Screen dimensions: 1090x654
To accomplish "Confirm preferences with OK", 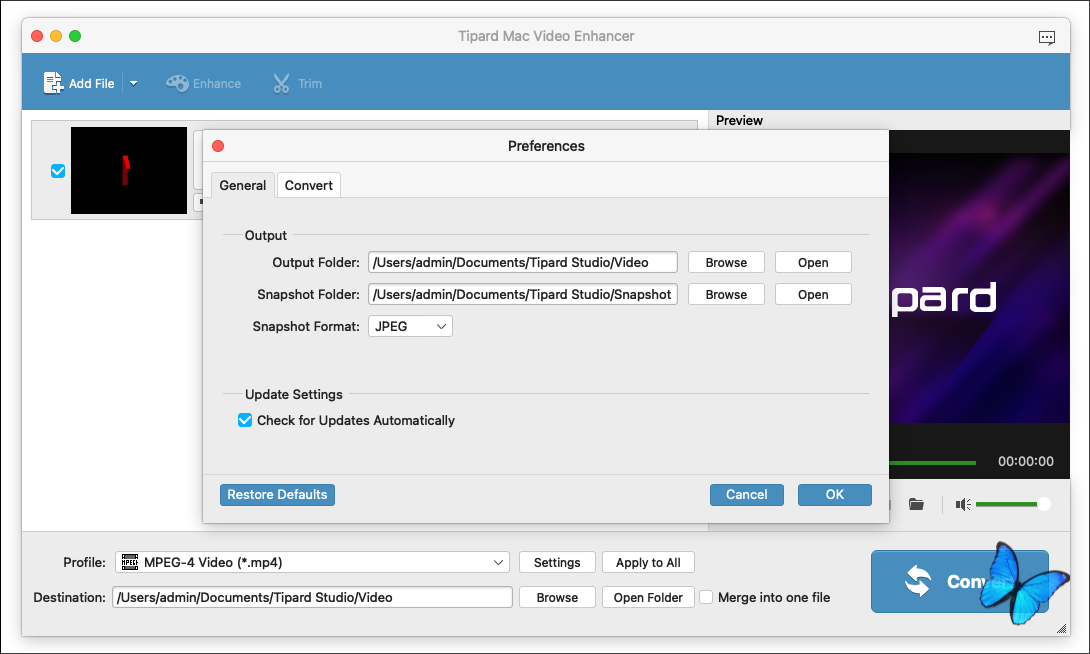I will point(834,495).
